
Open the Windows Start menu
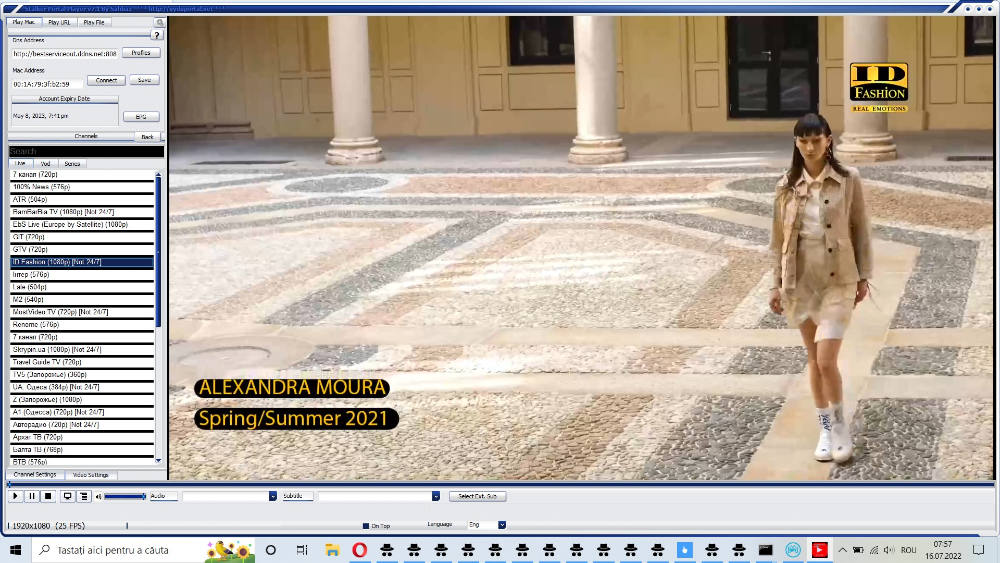(15, 550)
